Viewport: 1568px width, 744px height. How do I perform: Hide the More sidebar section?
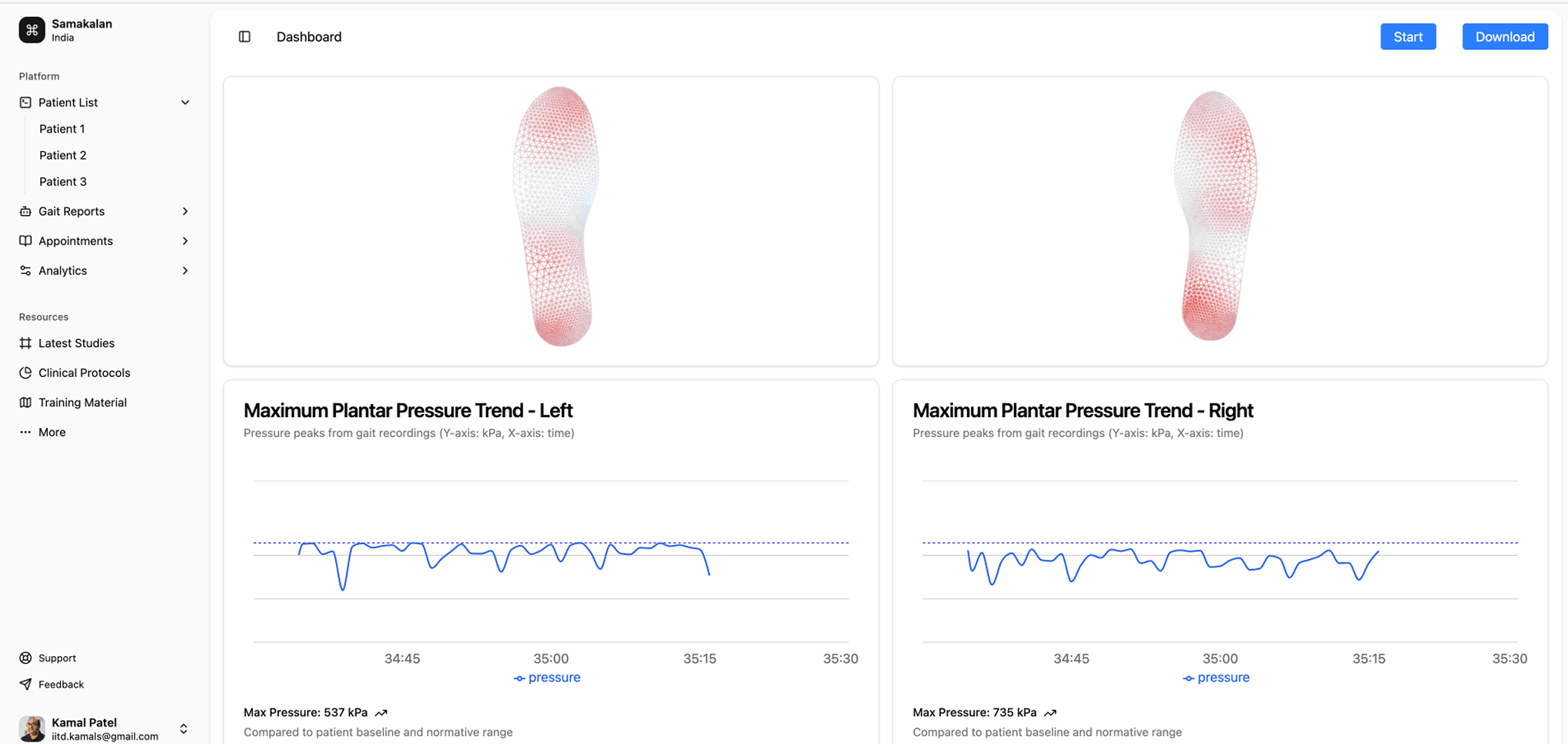25,432
